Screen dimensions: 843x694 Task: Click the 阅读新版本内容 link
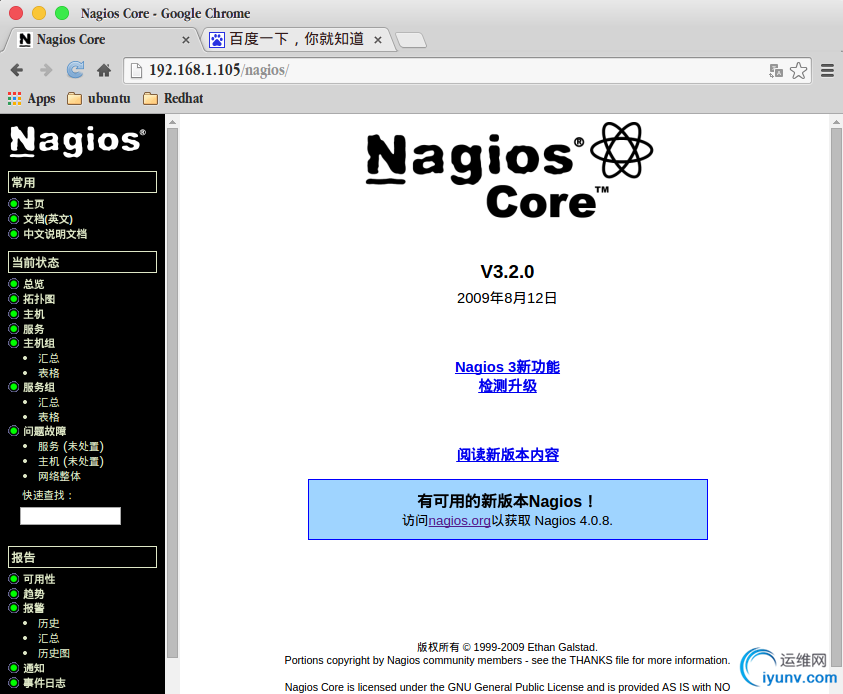point(508,455)
